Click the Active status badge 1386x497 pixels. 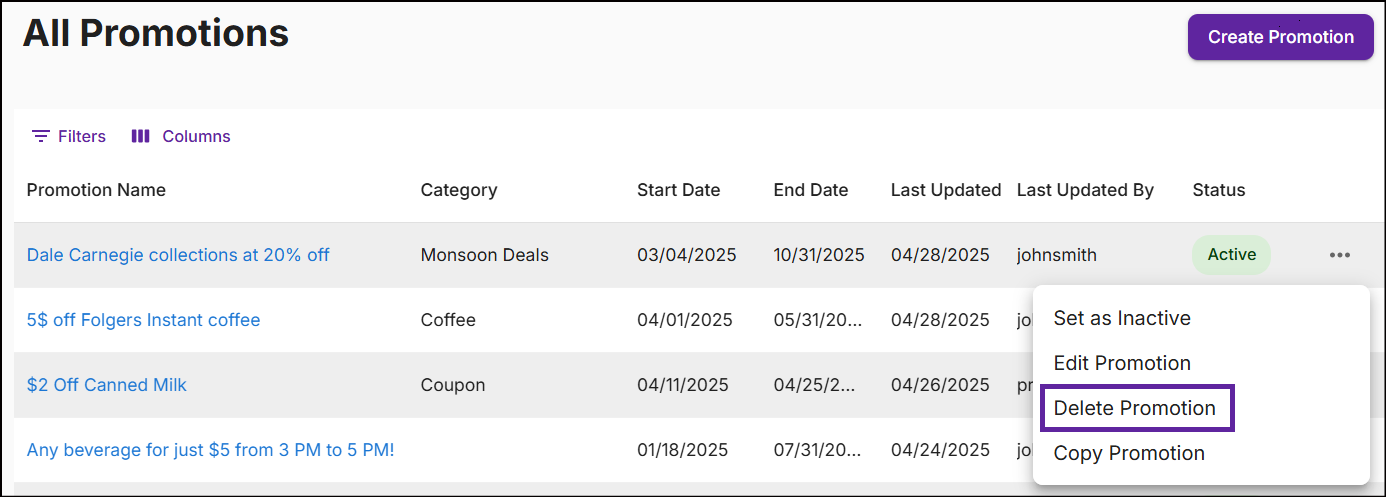[1231, 255]
